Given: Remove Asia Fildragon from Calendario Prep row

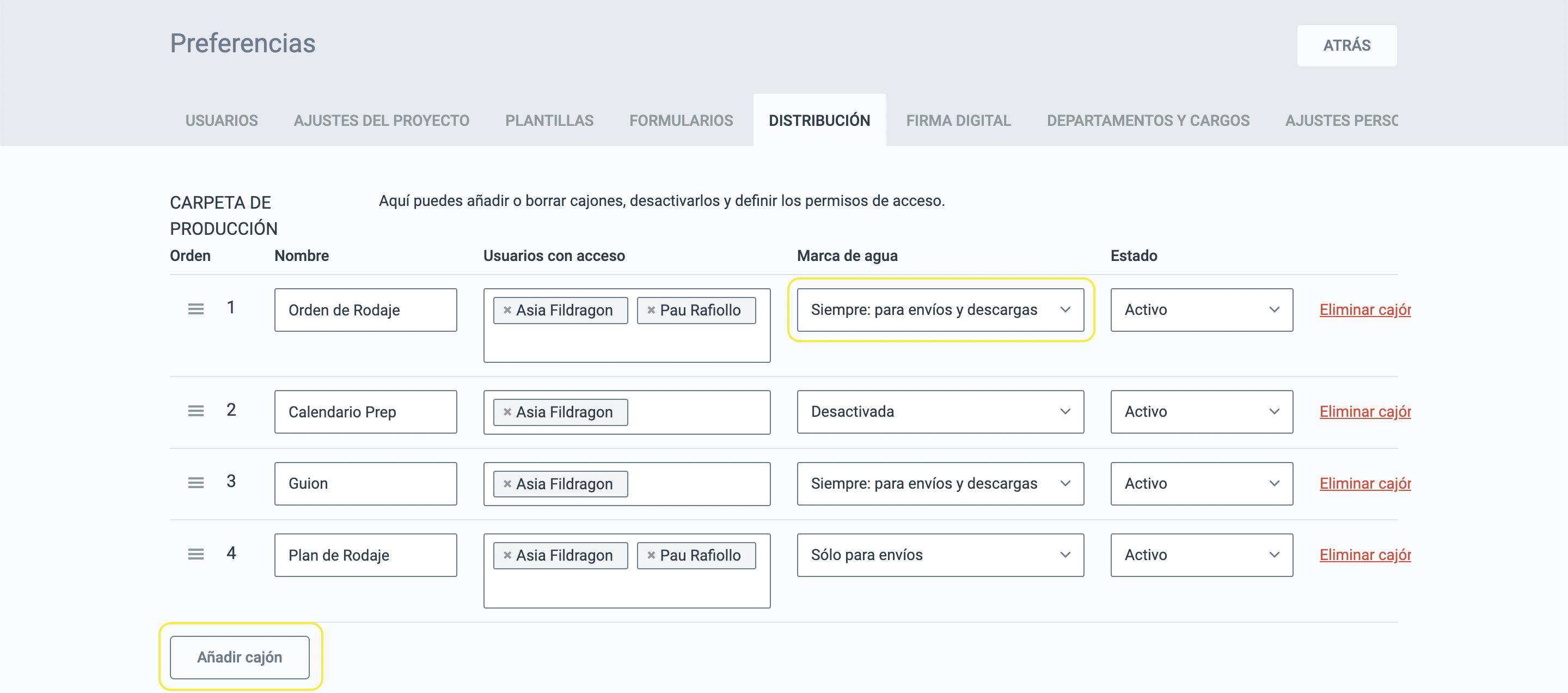Looking at the screenshot, I should coord(507,412).
